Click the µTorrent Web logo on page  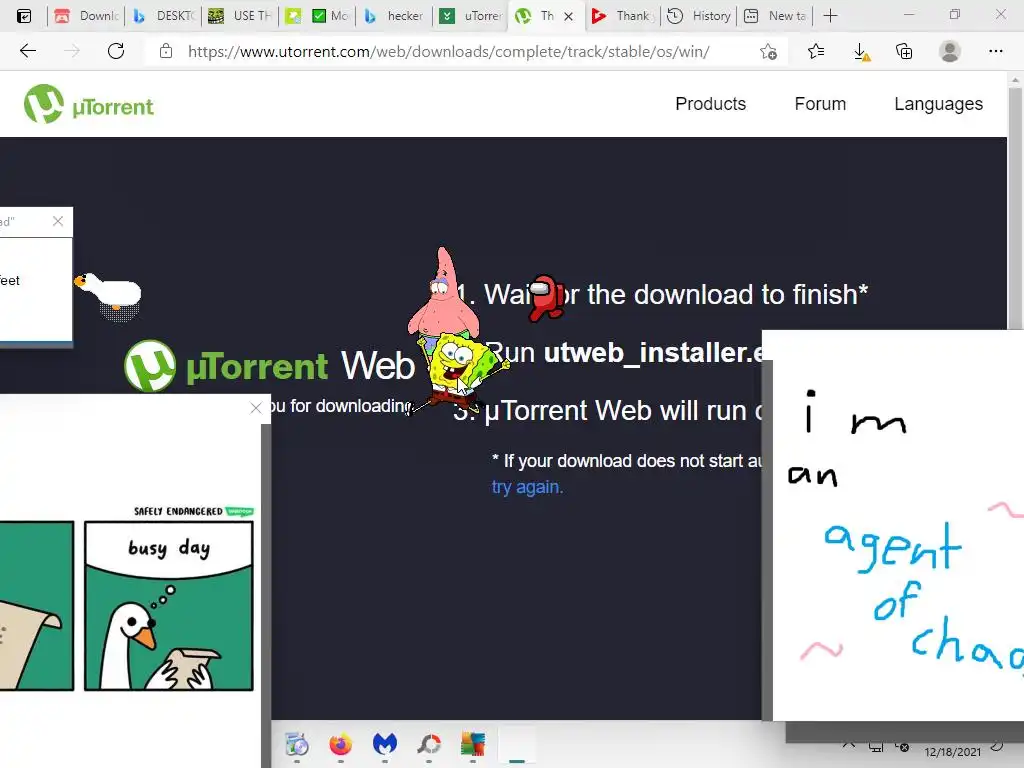[x=269, y=365]
